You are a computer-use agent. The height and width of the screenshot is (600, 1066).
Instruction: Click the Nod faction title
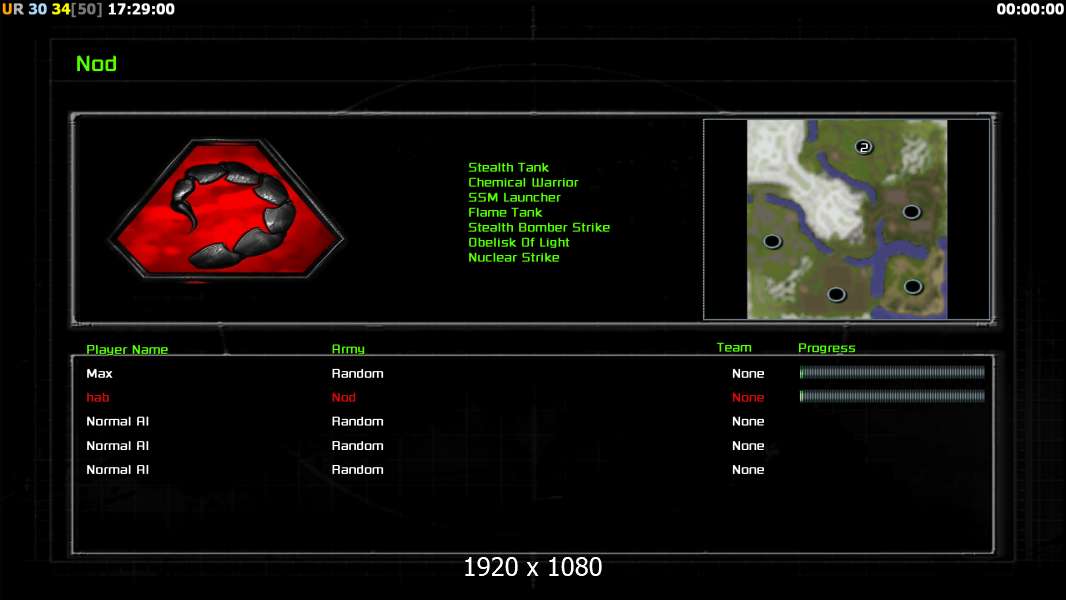coord(97,64)
